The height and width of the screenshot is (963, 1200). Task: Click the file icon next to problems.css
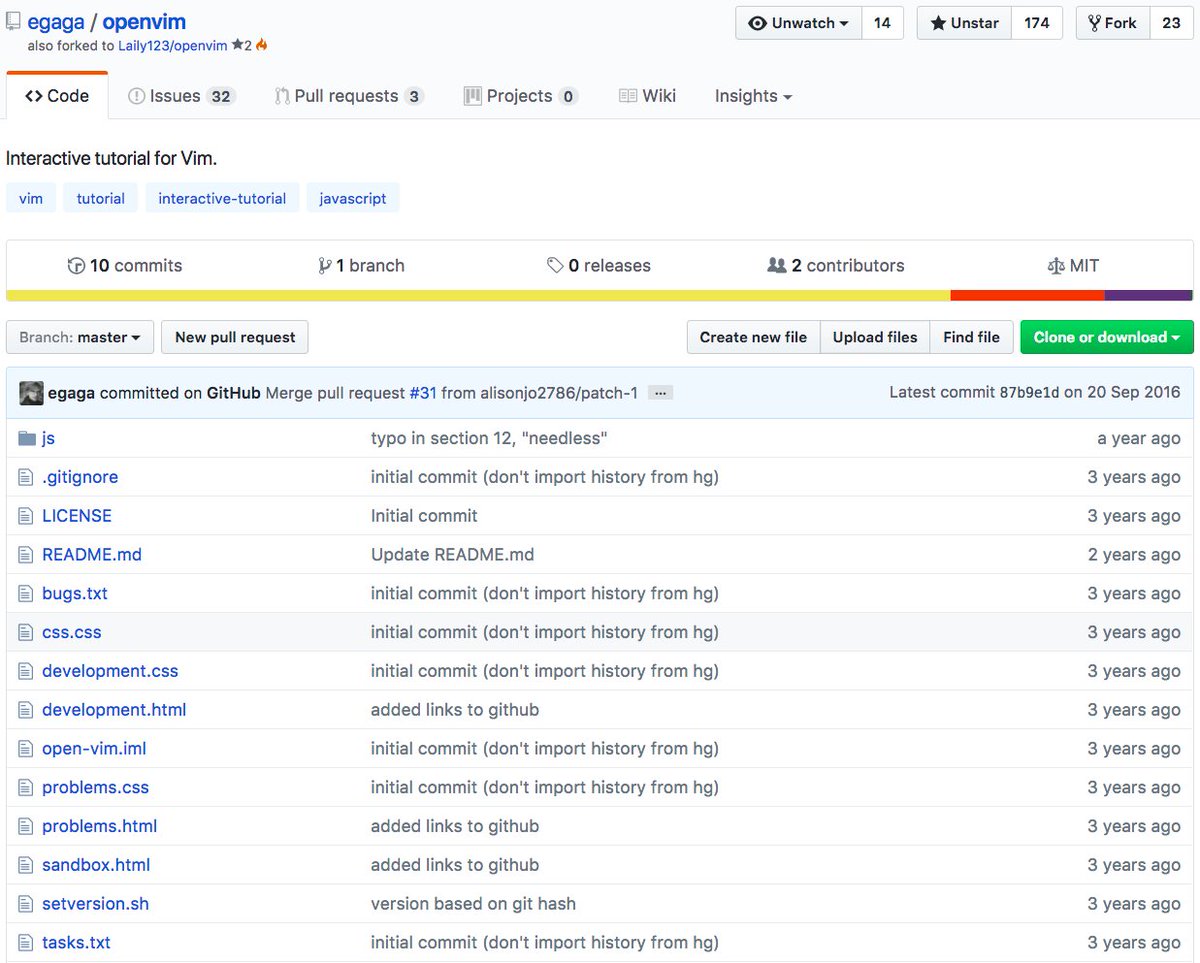26,787
